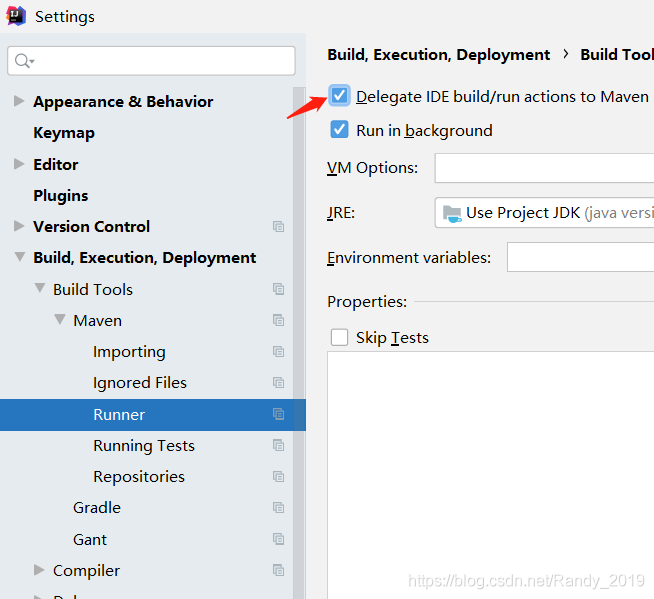
Task: Expand Appearance & Behavior section
Action: tap(19, 101)
